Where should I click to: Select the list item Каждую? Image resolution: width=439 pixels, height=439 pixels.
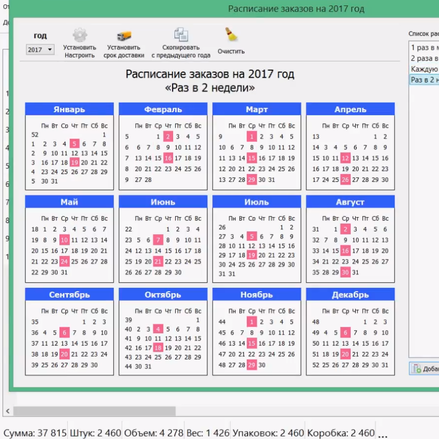coord(424,69)
